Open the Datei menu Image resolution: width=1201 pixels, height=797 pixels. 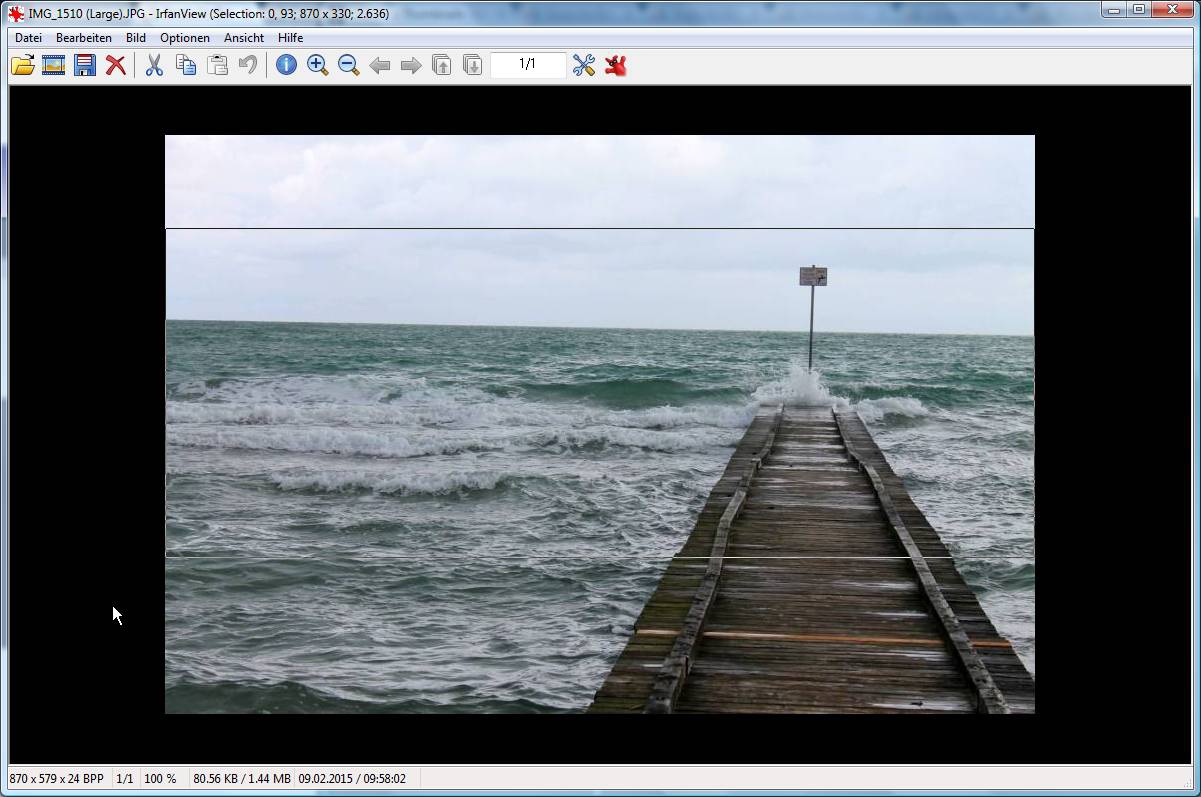28,38
